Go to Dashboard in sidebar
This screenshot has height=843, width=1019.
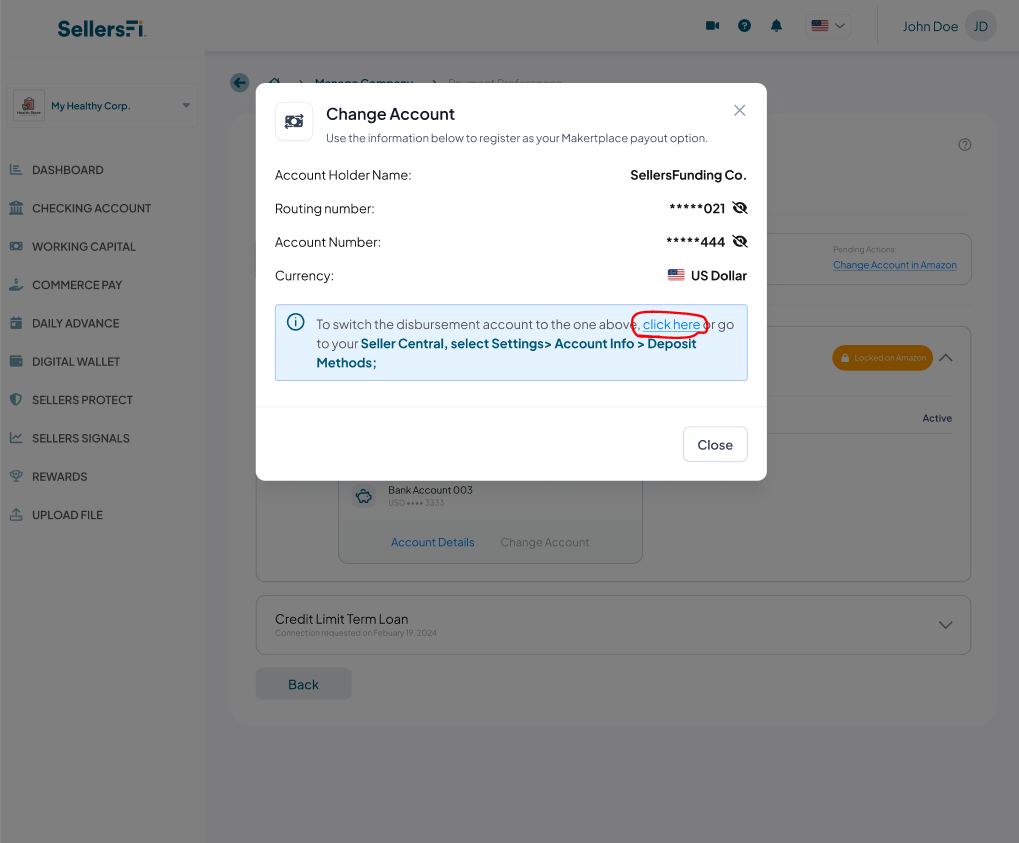[68, 170]
